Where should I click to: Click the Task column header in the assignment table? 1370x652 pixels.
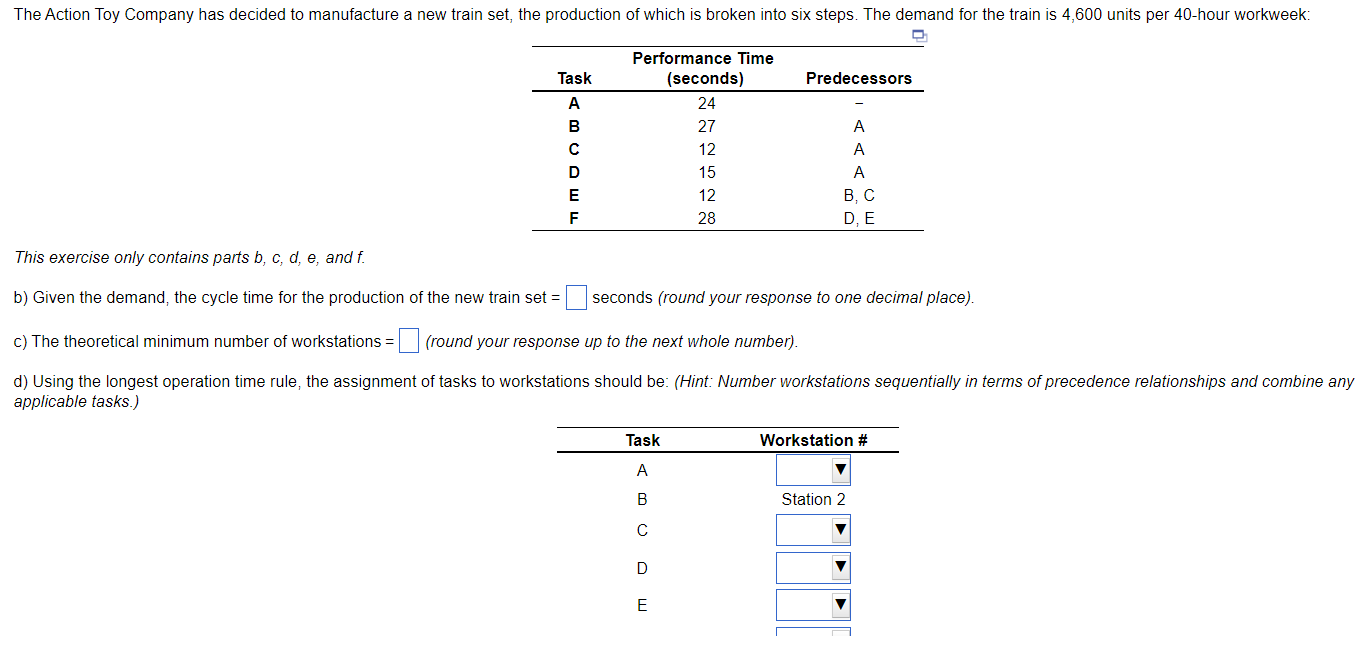point(643,440)
